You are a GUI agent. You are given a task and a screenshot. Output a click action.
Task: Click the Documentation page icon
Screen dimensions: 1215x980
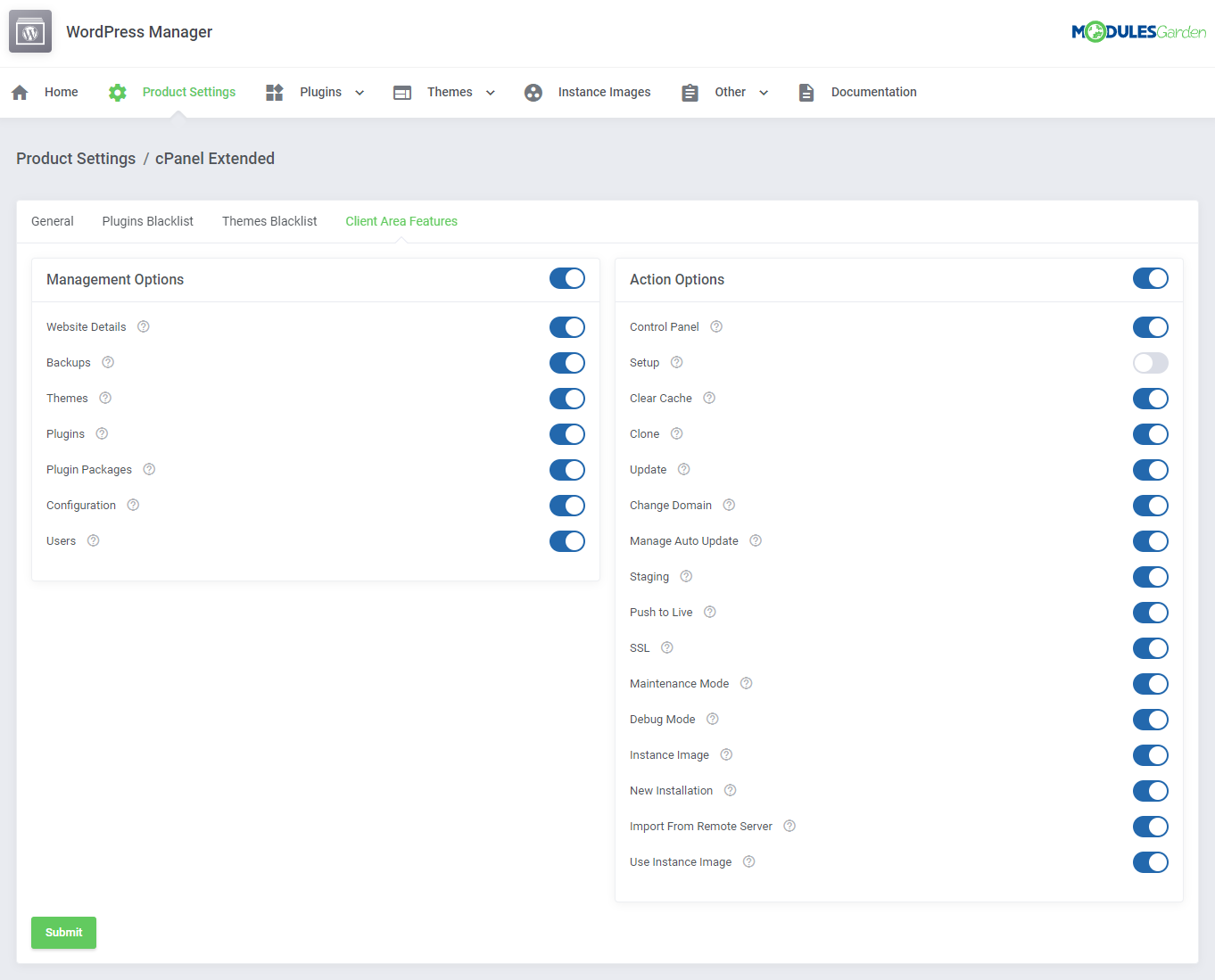click(806, 92)
